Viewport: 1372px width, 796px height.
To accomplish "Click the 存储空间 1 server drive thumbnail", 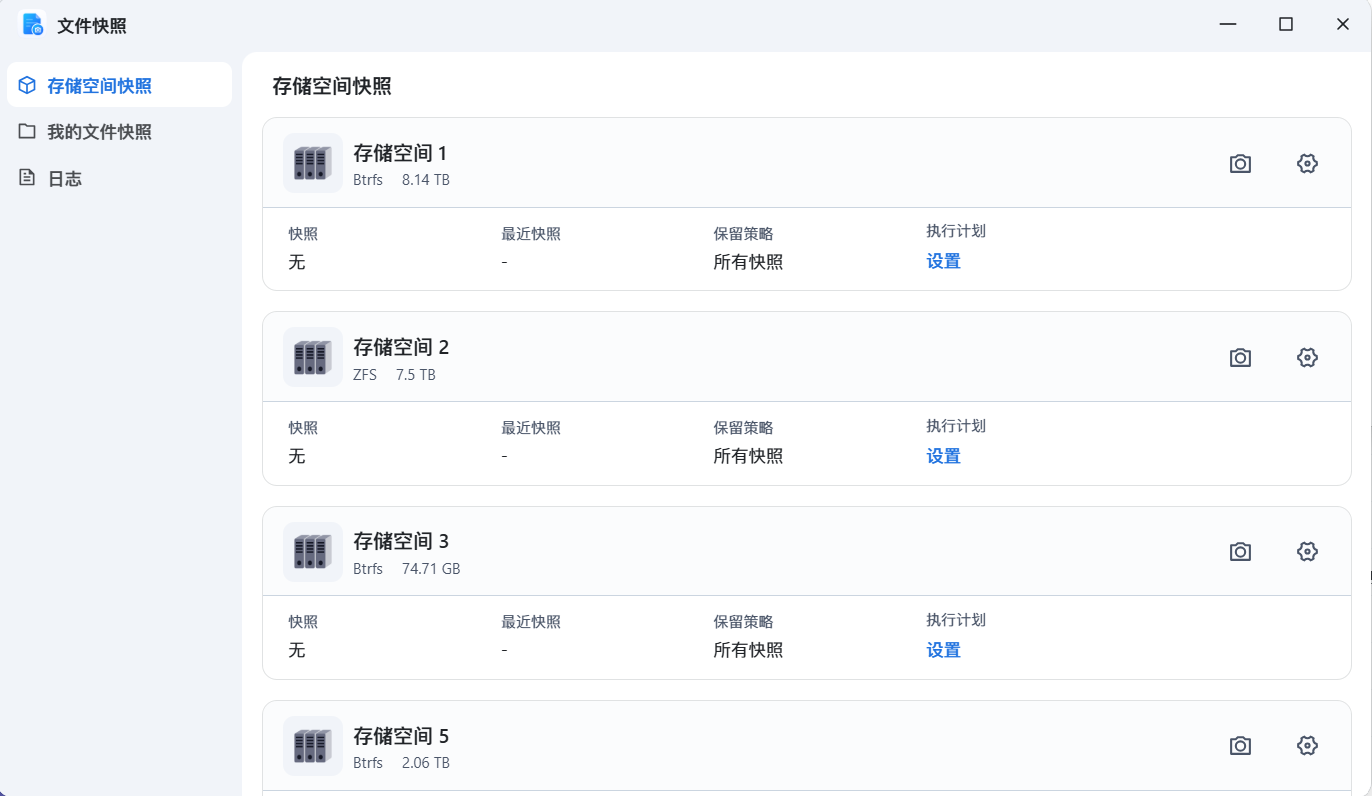I will click(313, 163).
